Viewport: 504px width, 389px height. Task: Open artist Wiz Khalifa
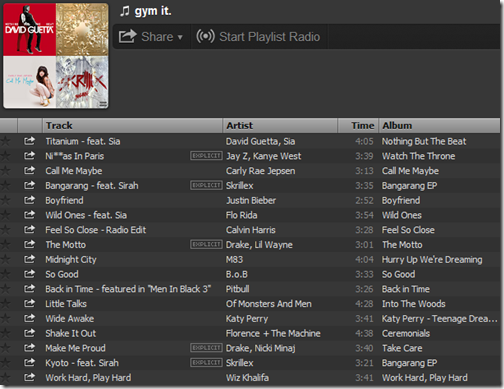[x=247, y=378]
